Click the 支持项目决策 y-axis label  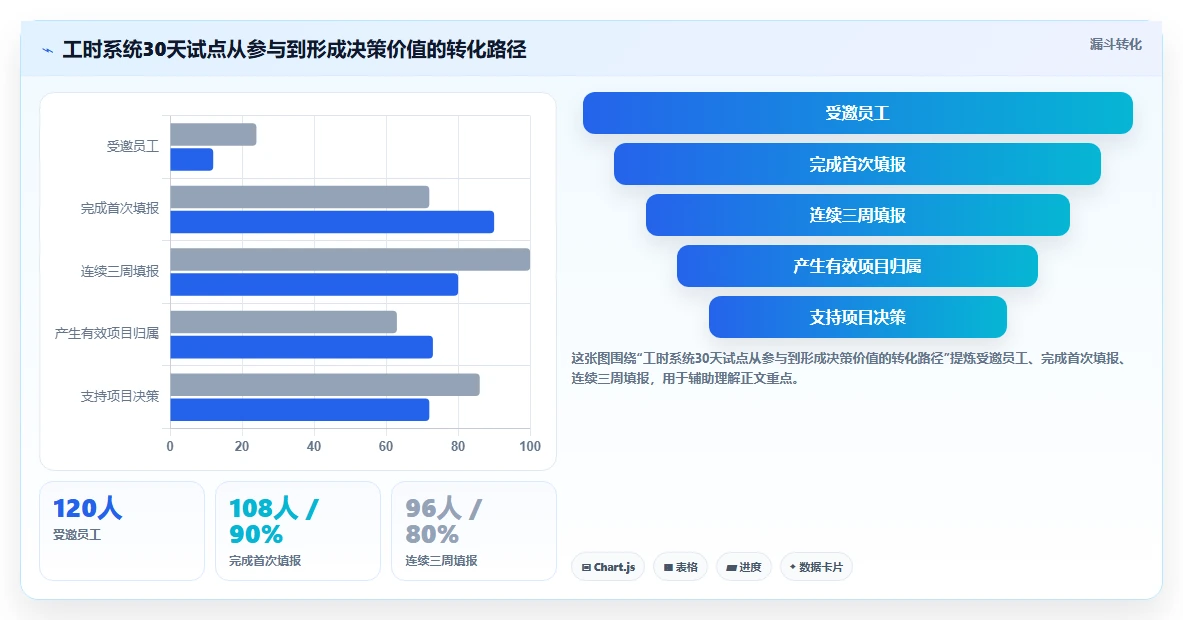120,396
